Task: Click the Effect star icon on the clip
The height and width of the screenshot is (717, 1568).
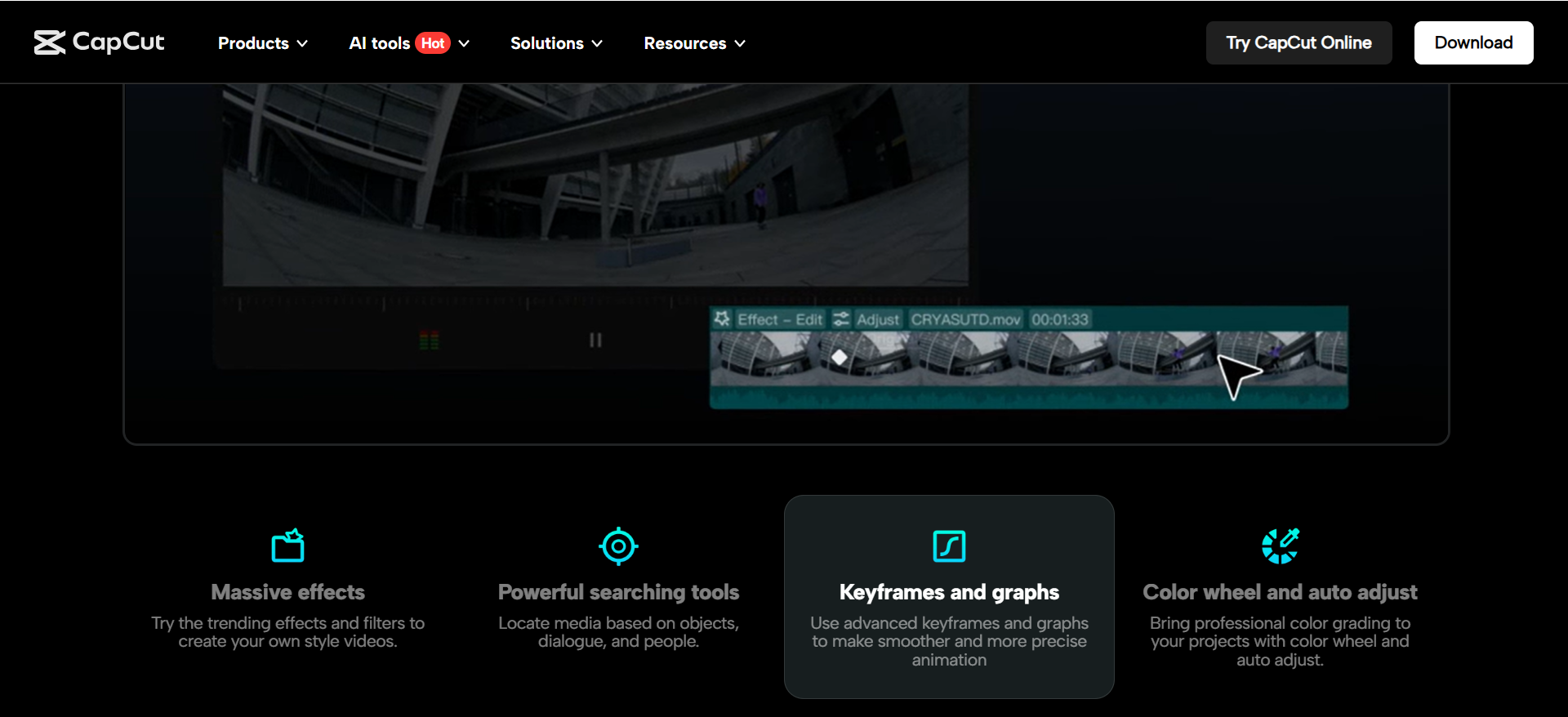Action: point(722,319)
